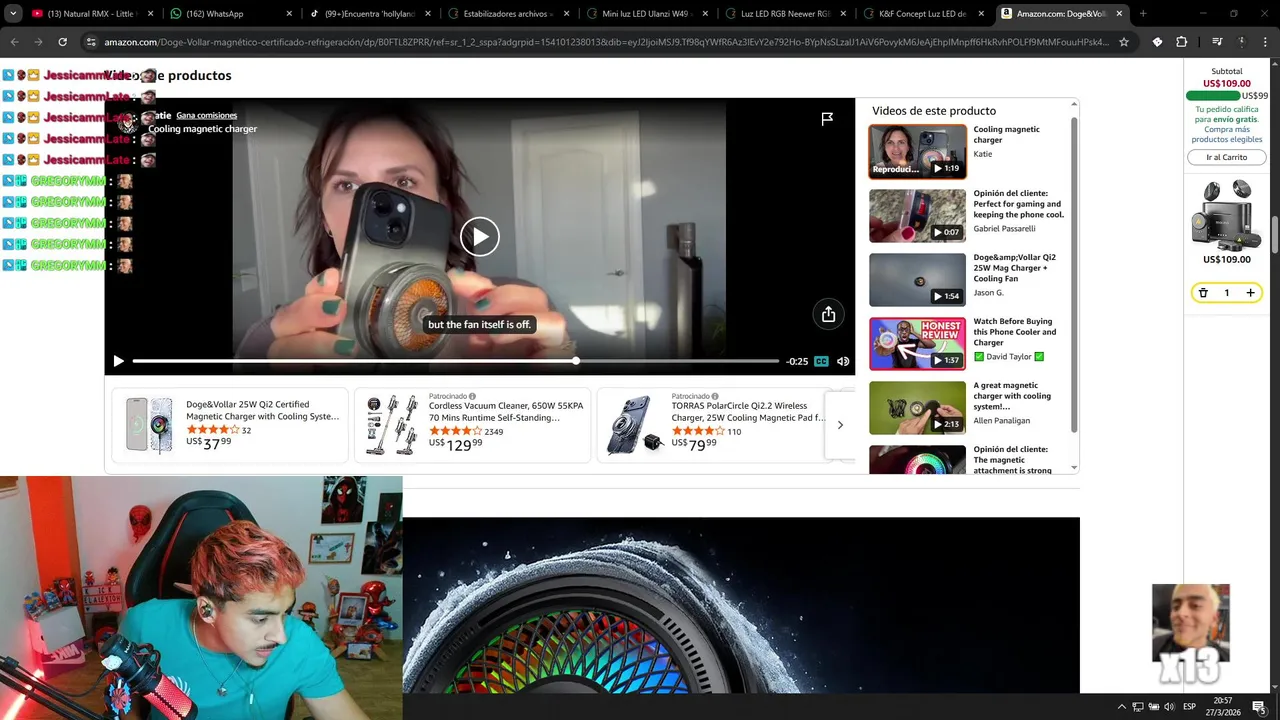Open Doge&Vollar 25W Qi2 Magnetic Charger product card
This screenshot has height=720, width=1280.
click(230, 425)
